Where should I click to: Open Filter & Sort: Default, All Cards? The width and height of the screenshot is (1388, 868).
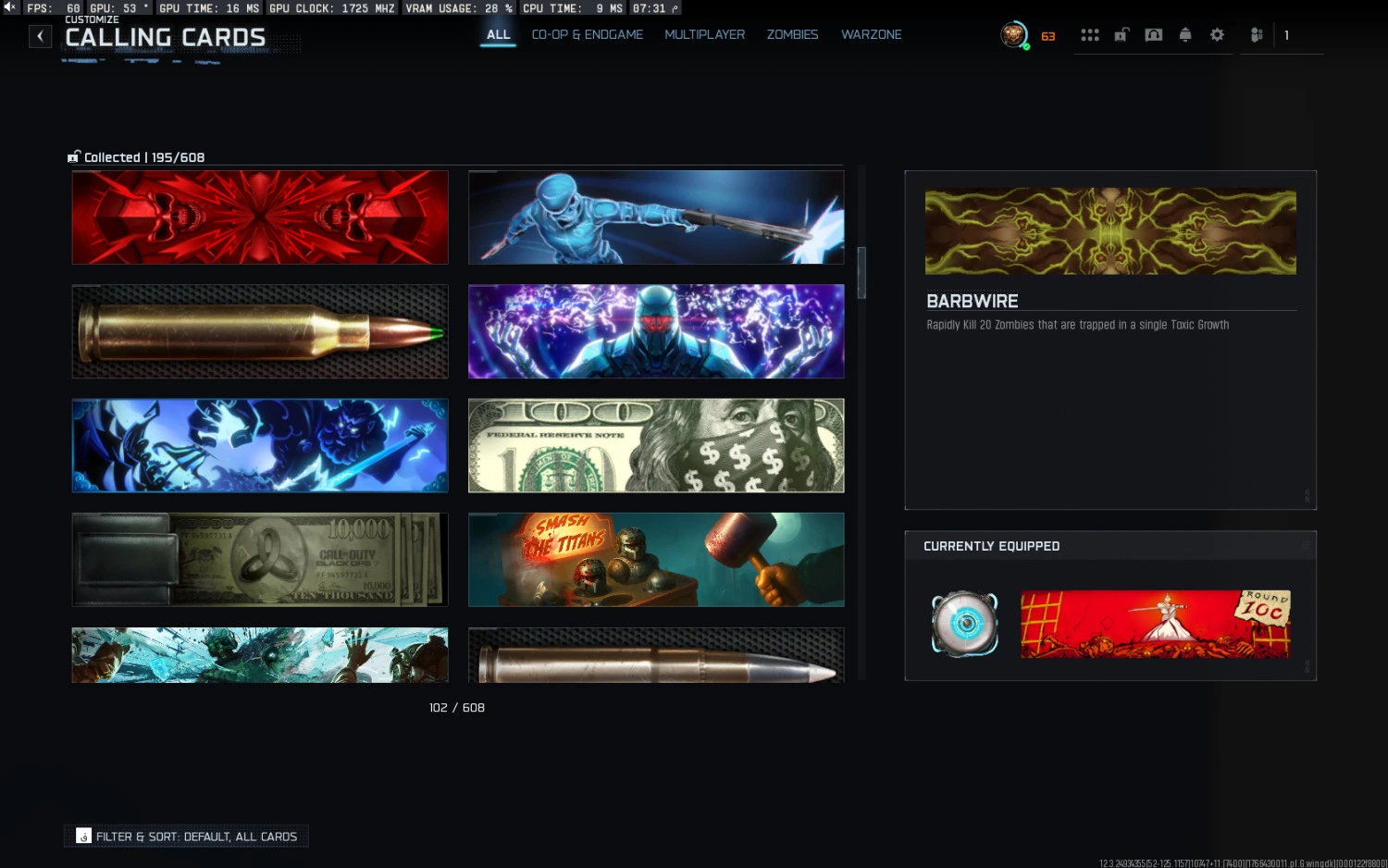pos(187,837)
